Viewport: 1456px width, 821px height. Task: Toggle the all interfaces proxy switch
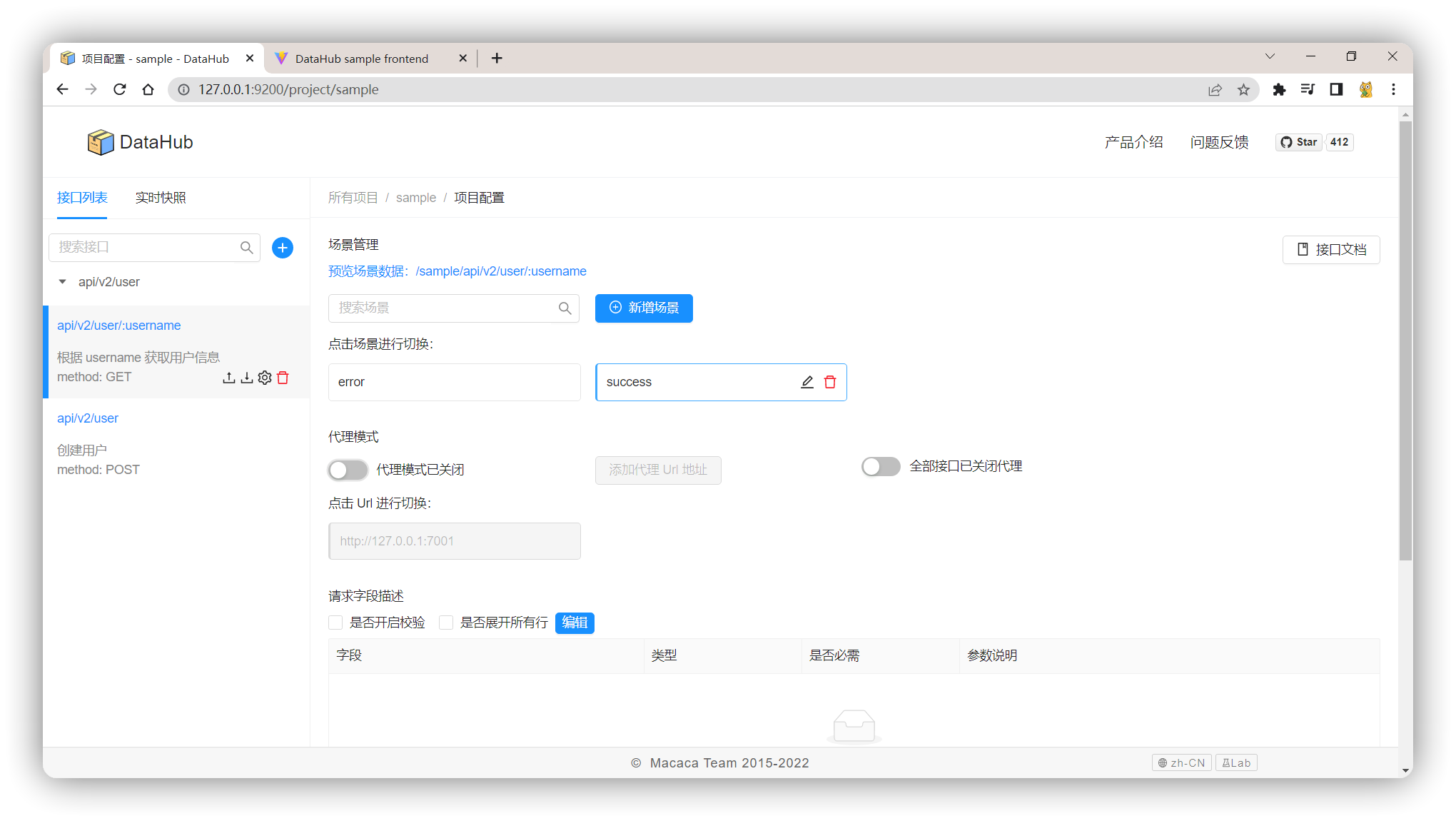(x=881, y=466)
